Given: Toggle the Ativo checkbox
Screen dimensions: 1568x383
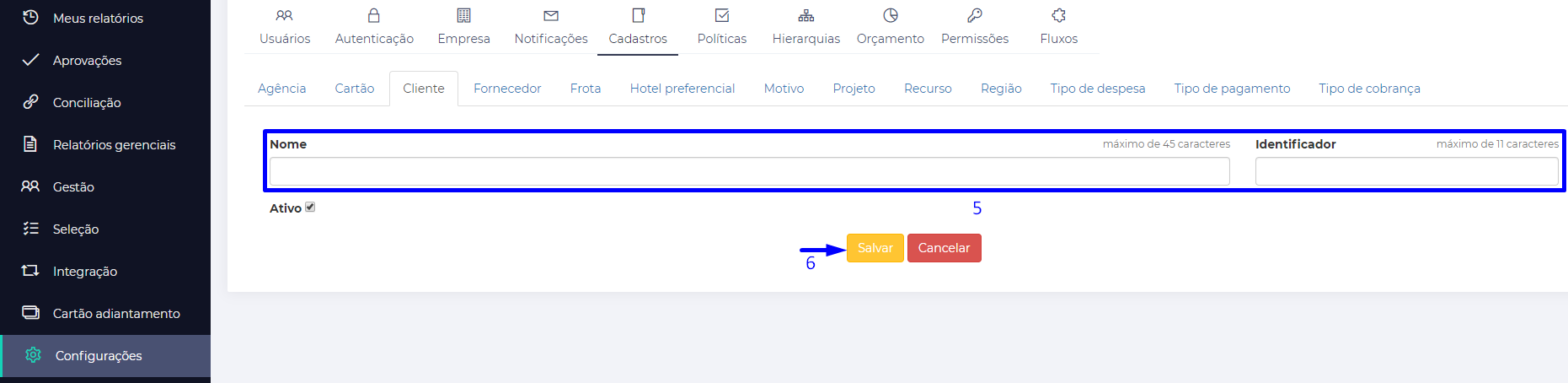Looking at the screenshot, I should [310, 207].
